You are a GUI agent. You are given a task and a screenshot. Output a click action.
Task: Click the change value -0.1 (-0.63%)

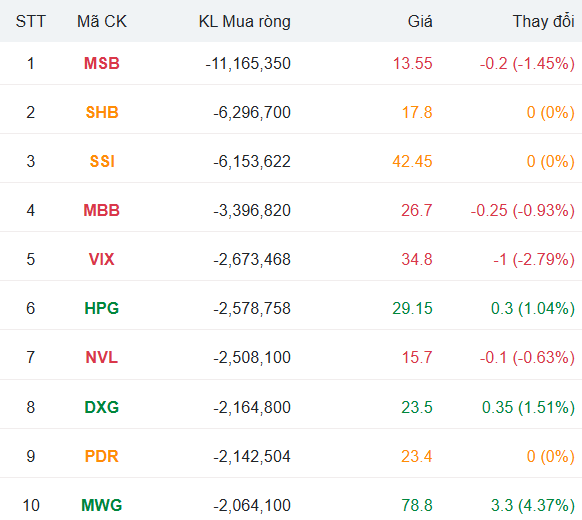click(527, 357)
